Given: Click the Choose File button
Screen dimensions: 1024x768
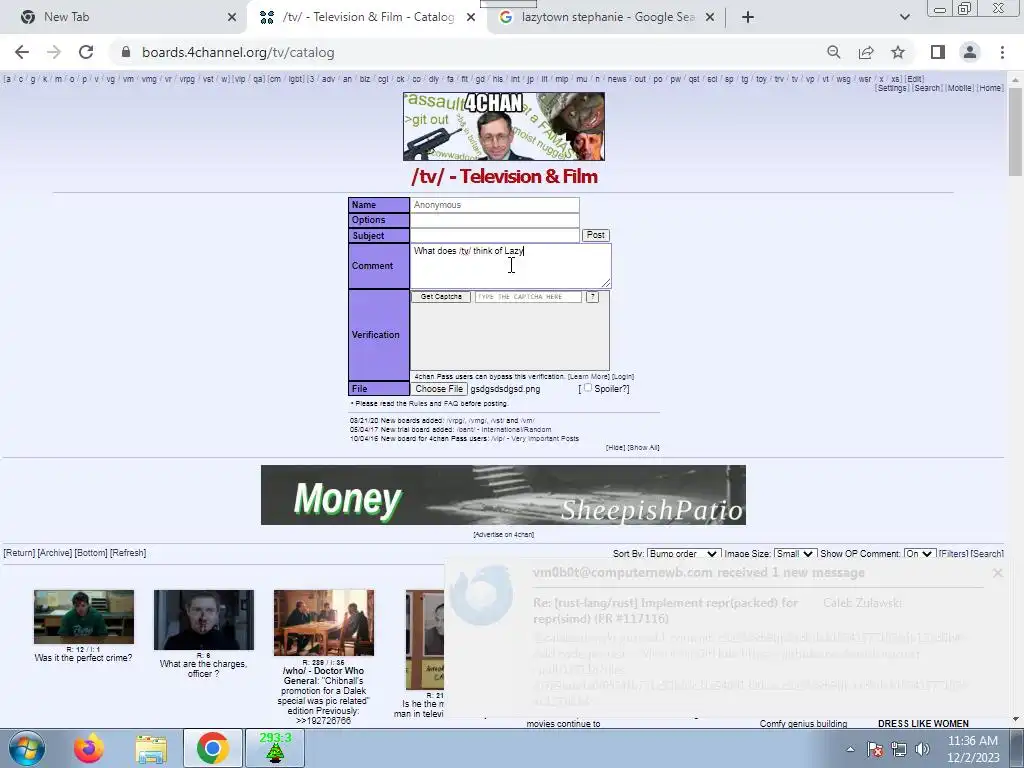Looking at the screenshot, I should point(439,389).
